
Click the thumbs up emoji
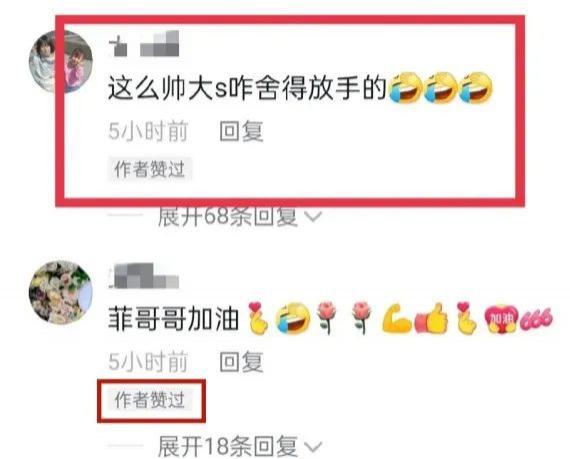[x=430, y=319]
